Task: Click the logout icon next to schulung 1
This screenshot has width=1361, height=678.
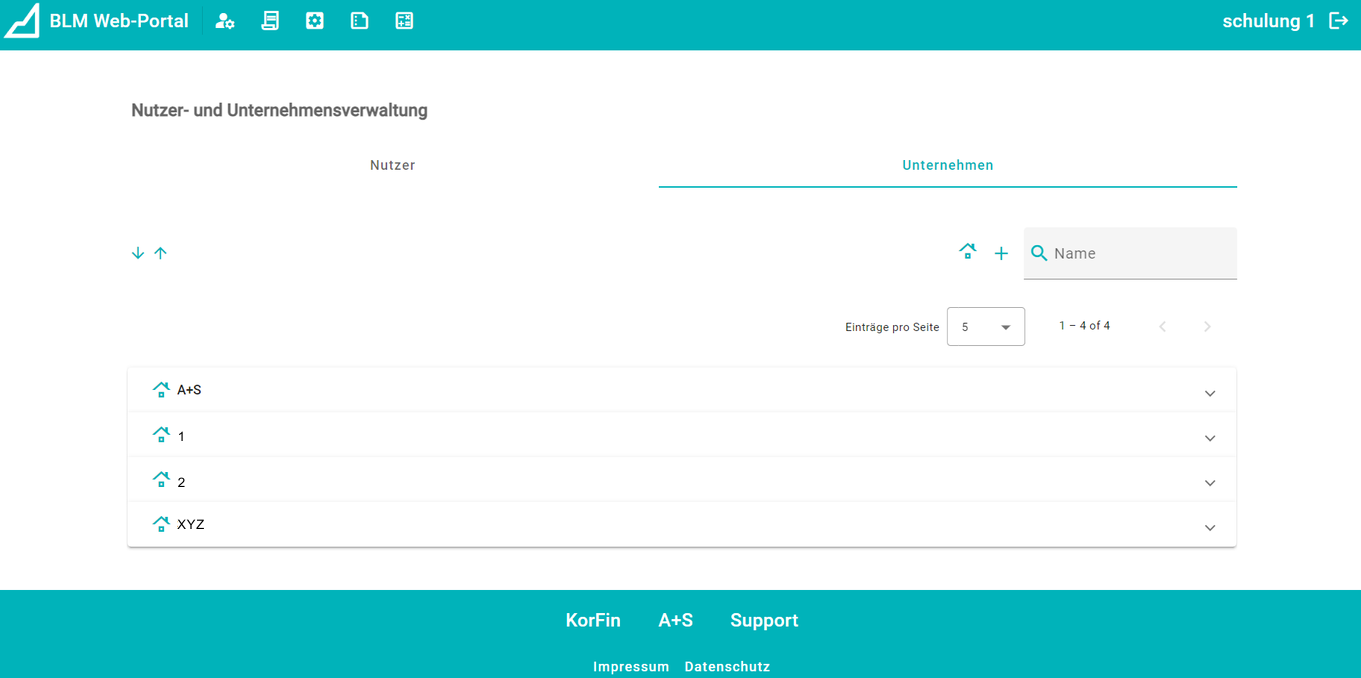Action: (x=1338, y=21)
